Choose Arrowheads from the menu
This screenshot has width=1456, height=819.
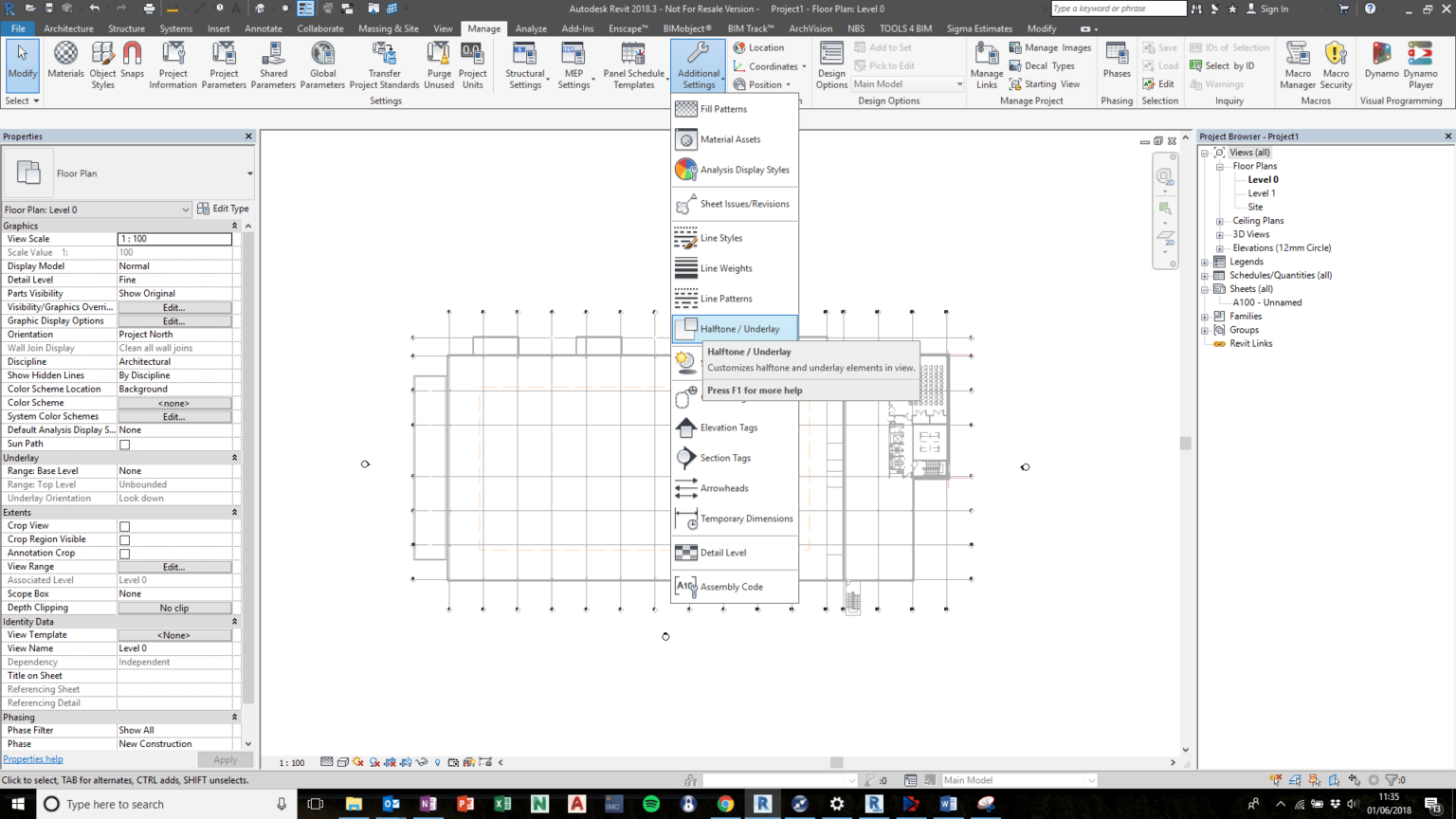tap(735, 488)
